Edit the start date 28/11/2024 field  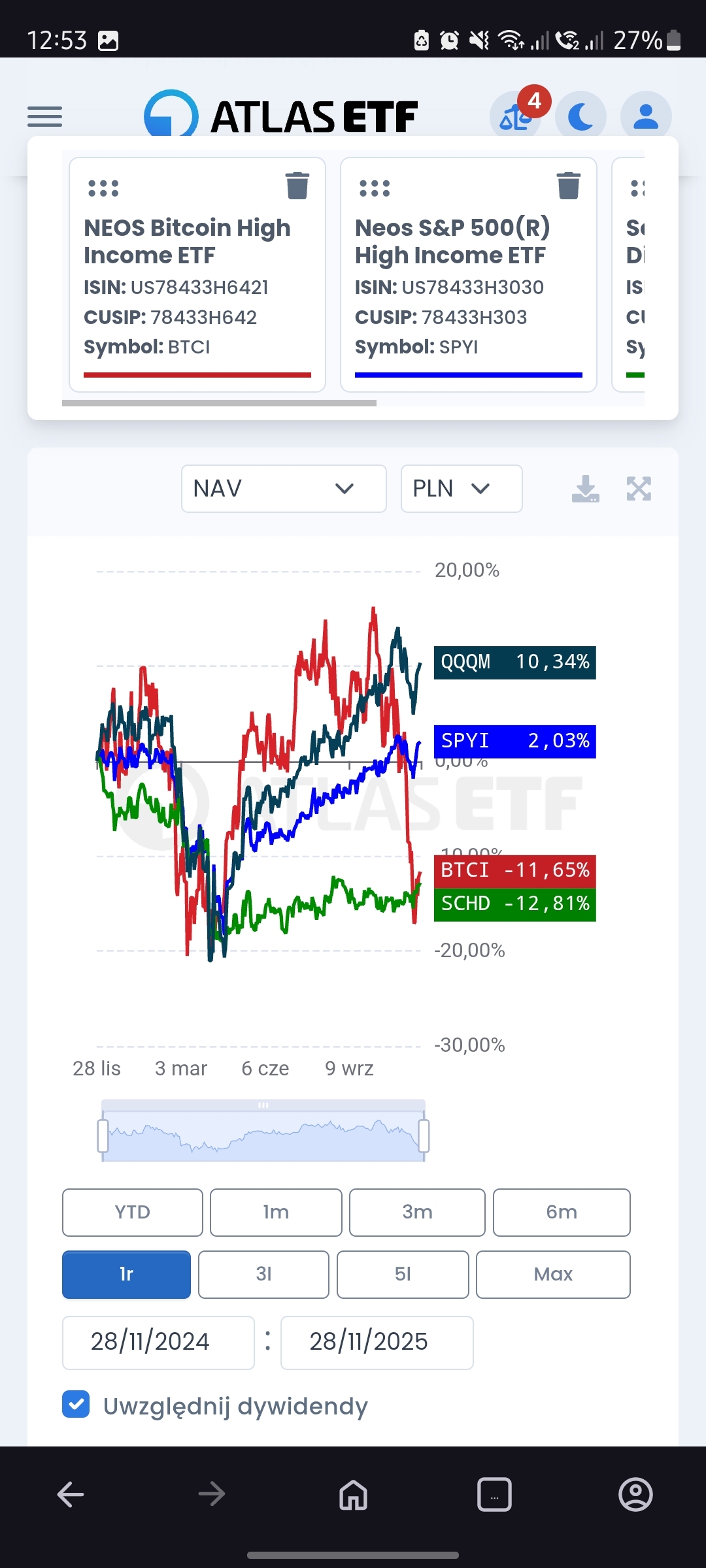click(158, 1342)
